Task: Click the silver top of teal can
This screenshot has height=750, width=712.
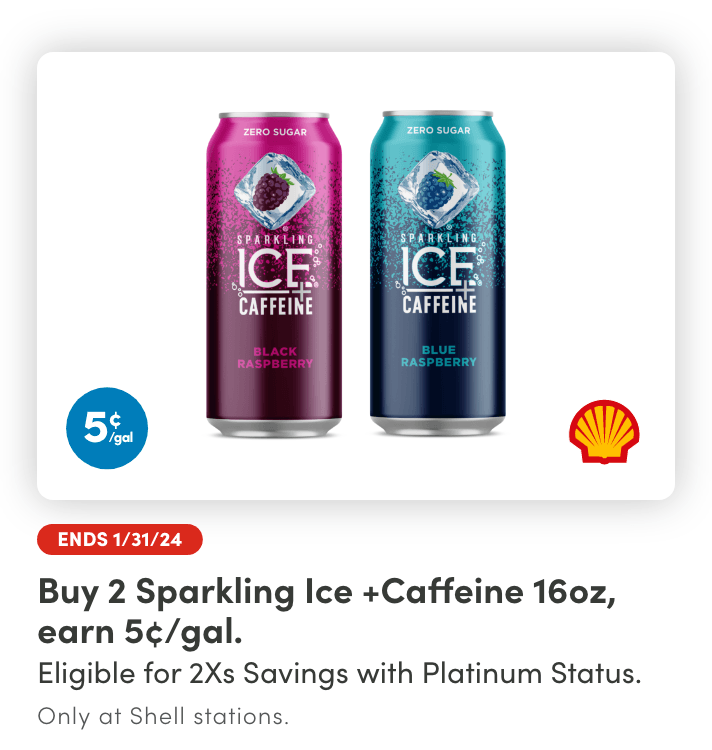Action: tap(438, 115)
